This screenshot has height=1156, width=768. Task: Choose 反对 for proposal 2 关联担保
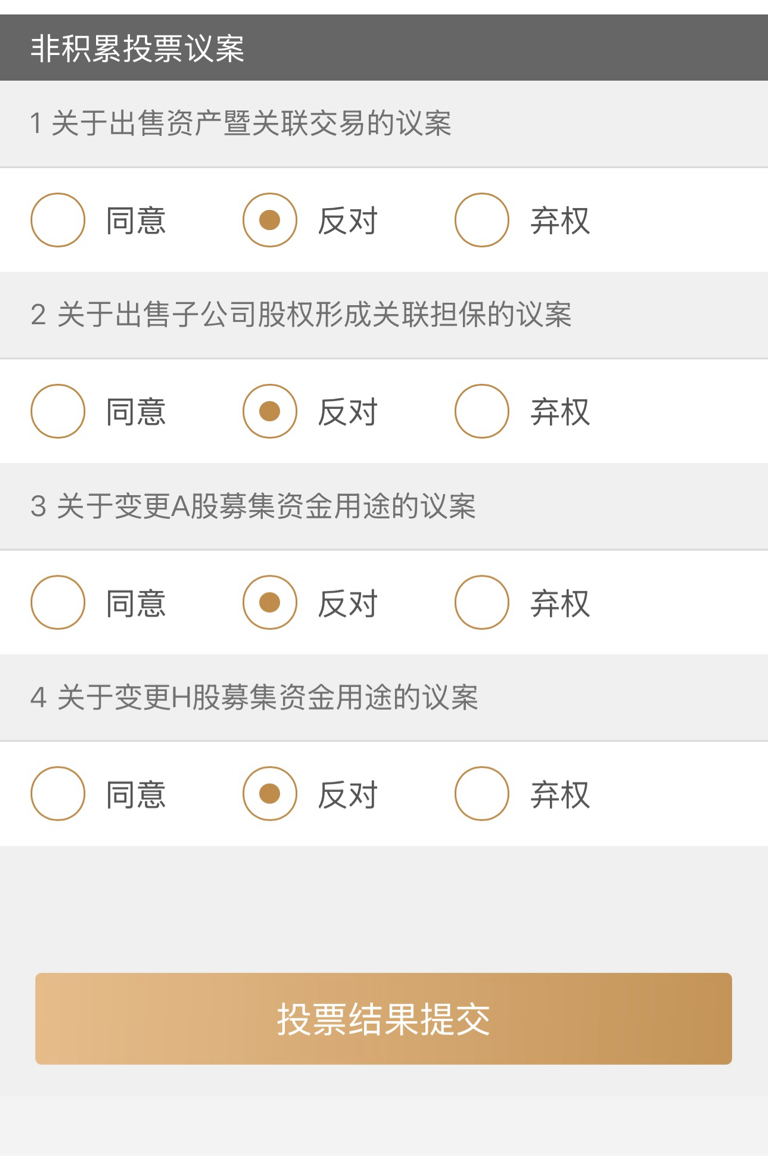[x=270, y=411]
